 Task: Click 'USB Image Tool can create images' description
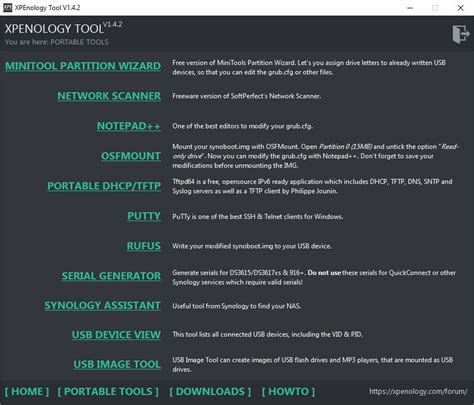point(312,365)
